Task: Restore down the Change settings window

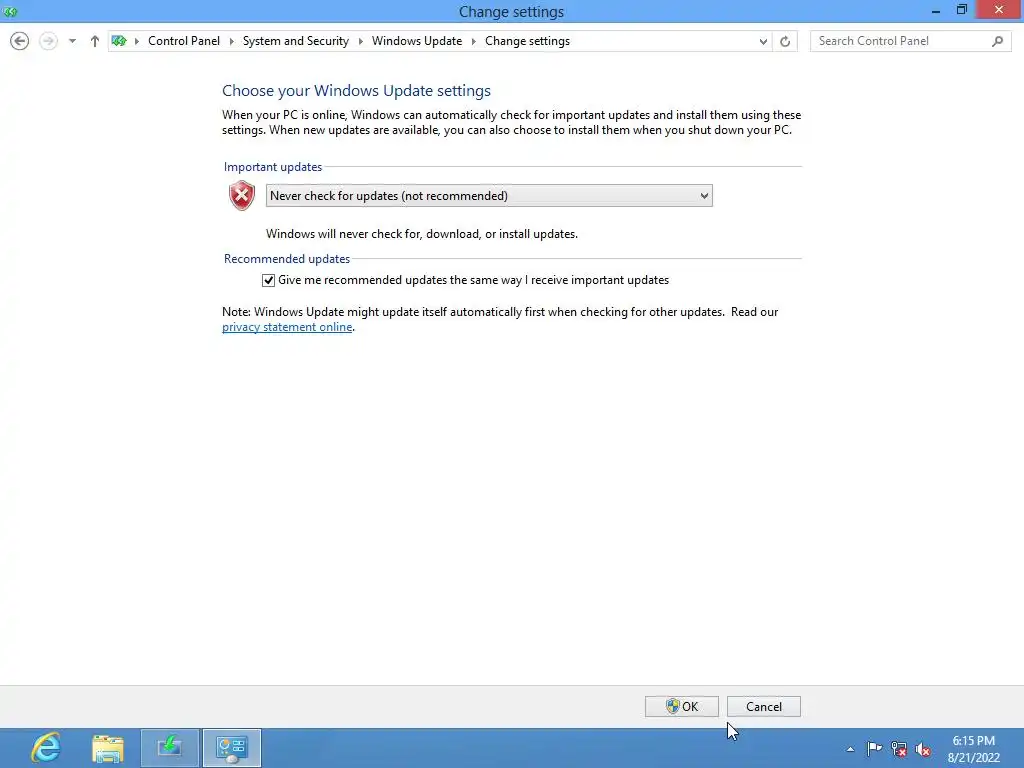Action: click(961, 10)
